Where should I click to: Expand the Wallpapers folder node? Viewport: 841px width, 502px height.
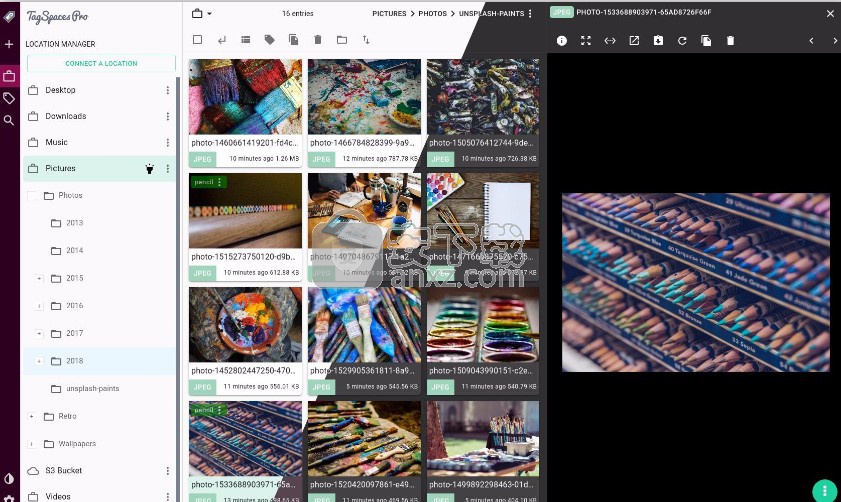pyautogui.click(x=32, y=444)
